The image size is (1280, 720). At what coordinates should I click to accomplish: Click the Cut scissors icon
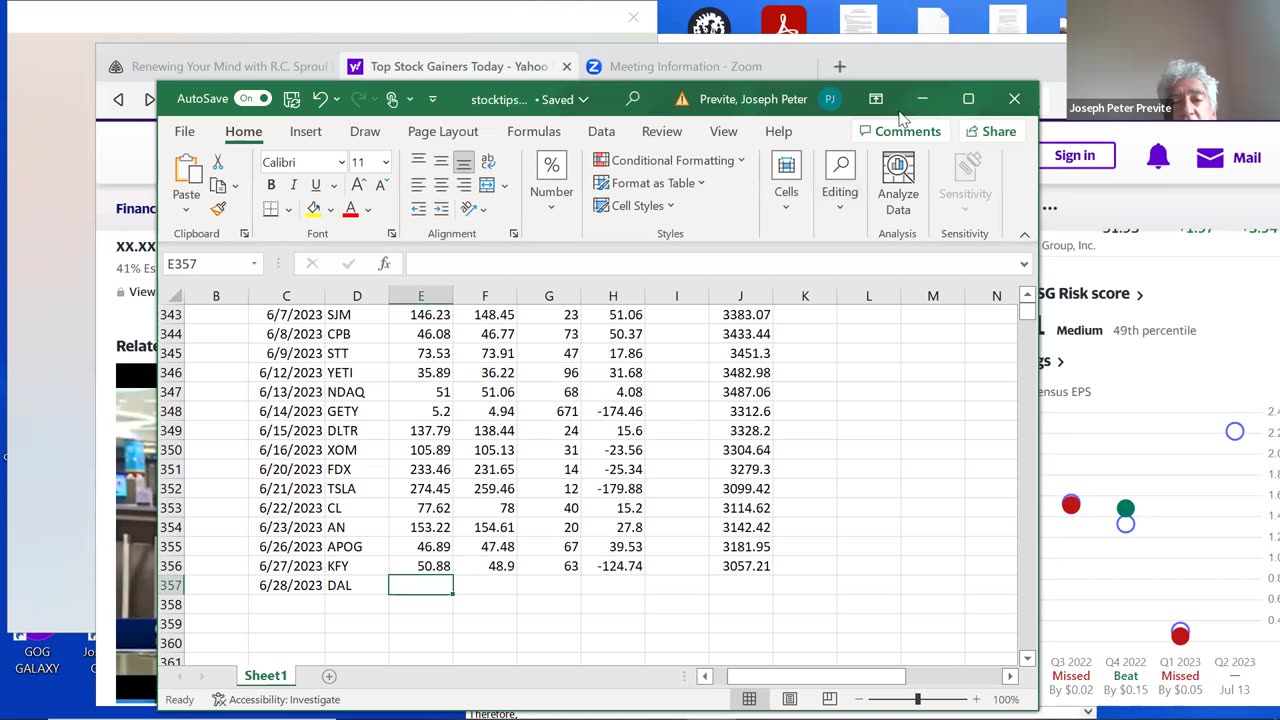[x=218, y=162]
